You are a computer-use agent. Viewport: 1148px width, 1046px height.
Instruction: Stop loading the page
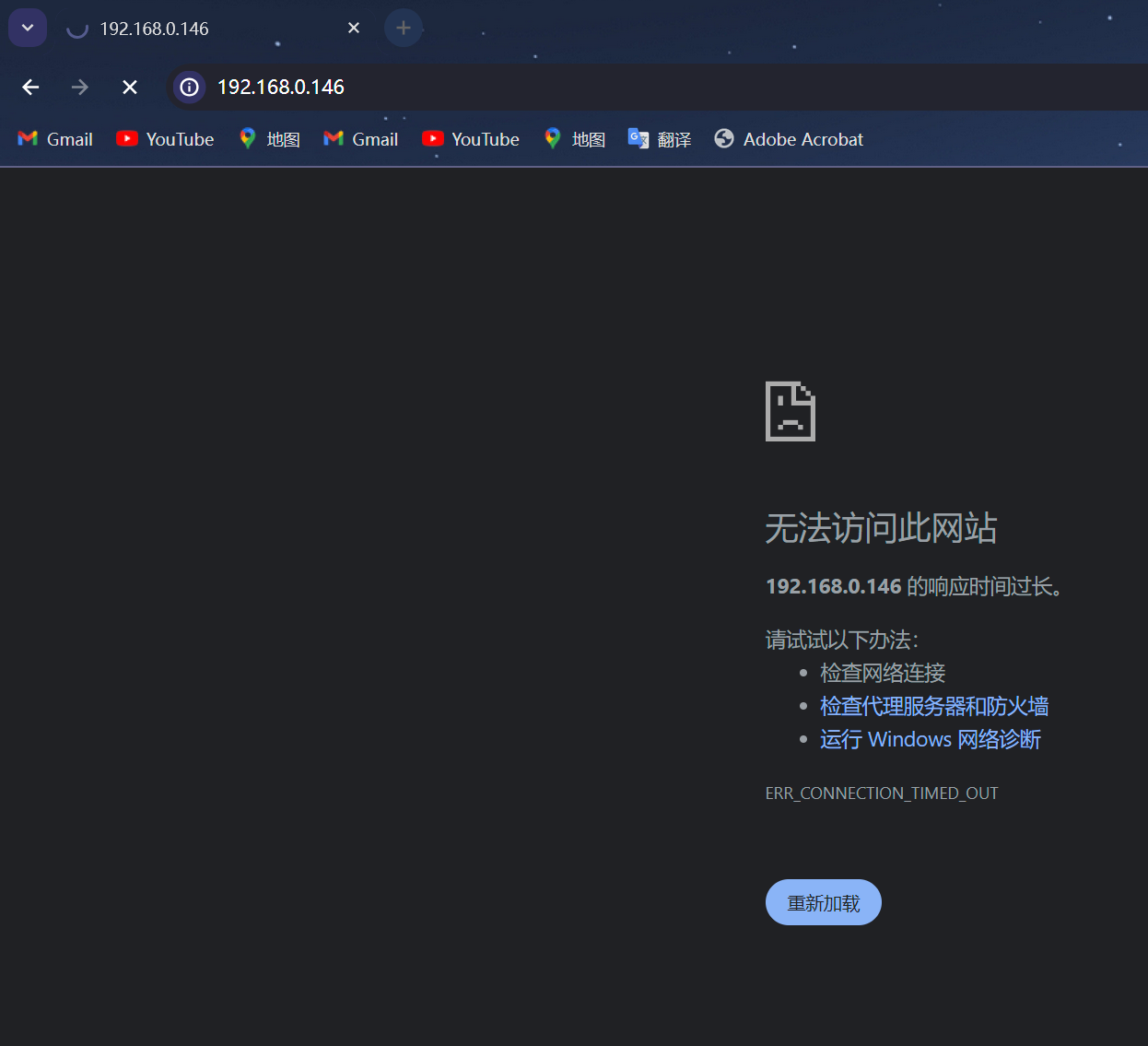(130, 88)
